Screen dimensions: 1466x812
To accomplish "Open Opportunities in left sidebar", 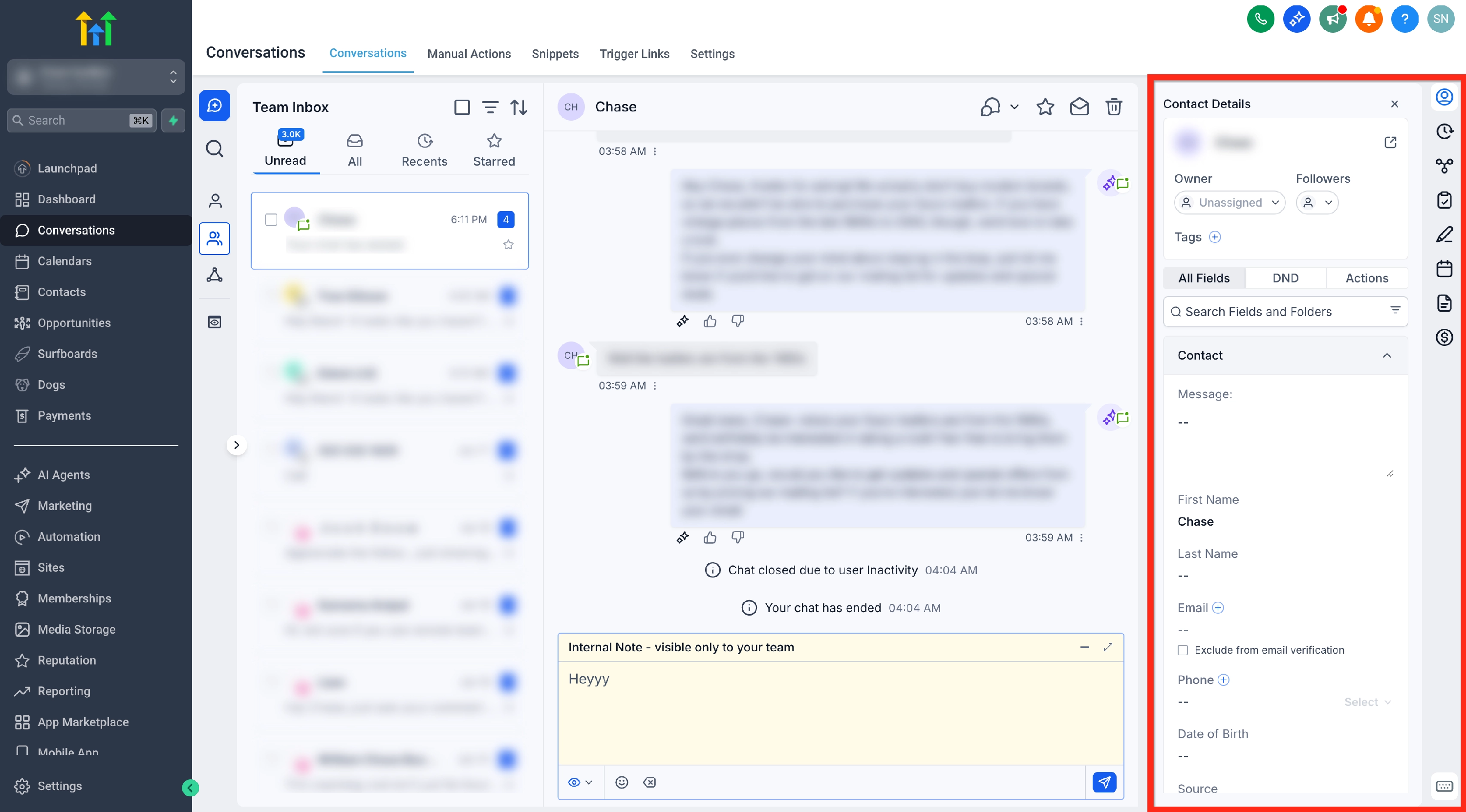I will (x=74, y=322).
